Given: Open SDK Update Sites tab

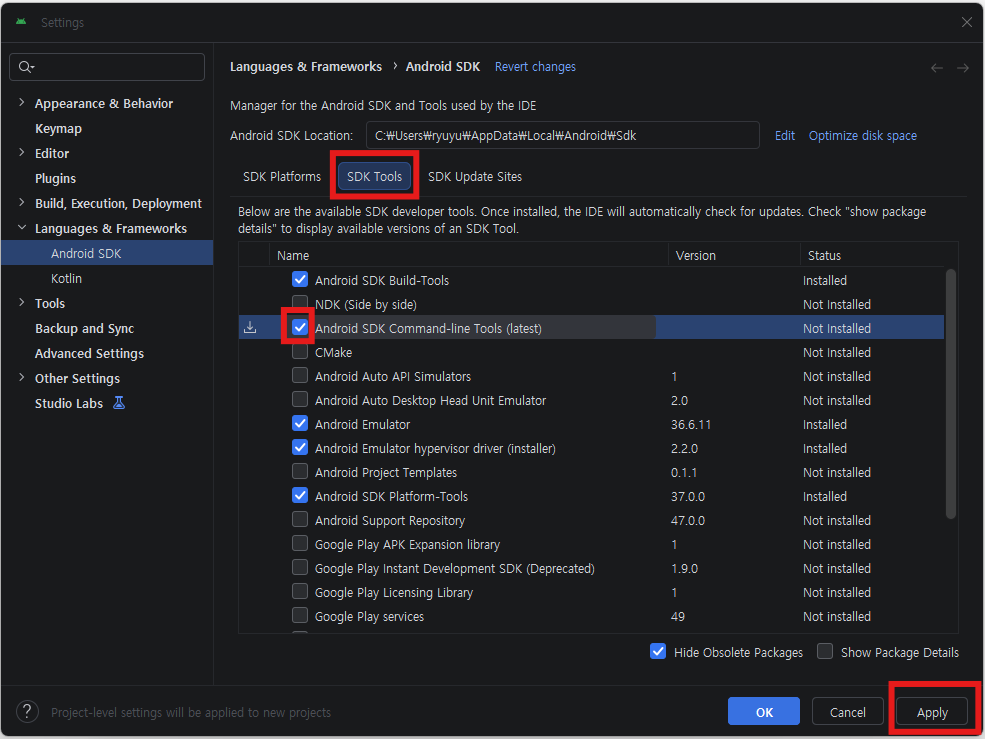Looking at the screenshot, I should [475, 177].
